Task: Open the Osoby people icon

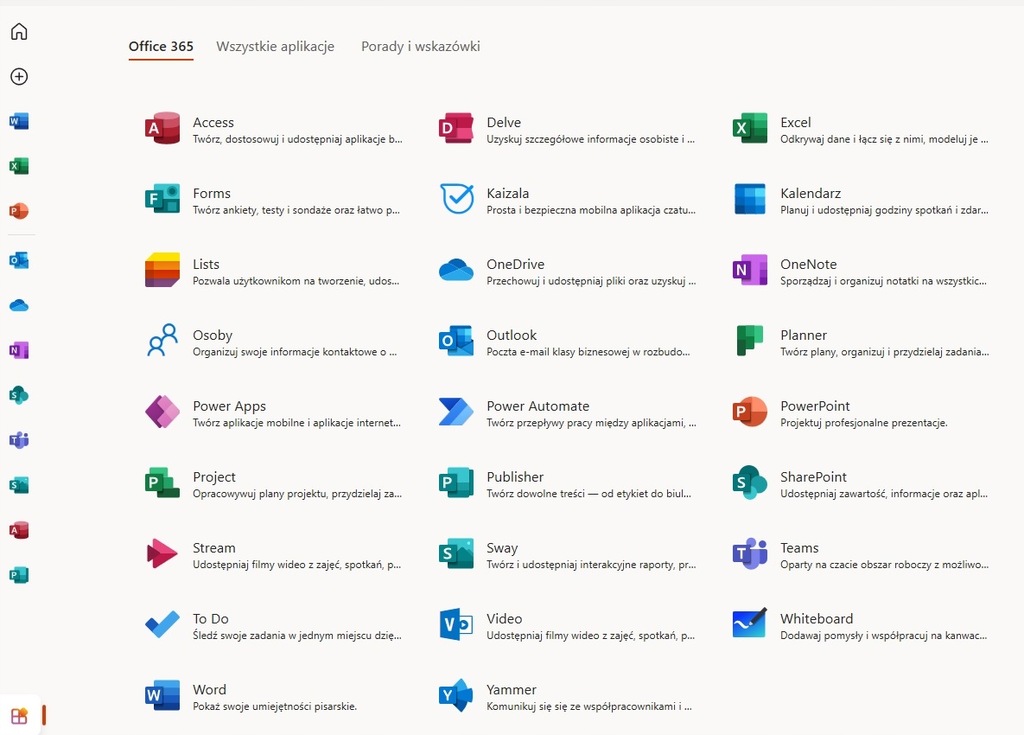Action: tap(162, 341)
